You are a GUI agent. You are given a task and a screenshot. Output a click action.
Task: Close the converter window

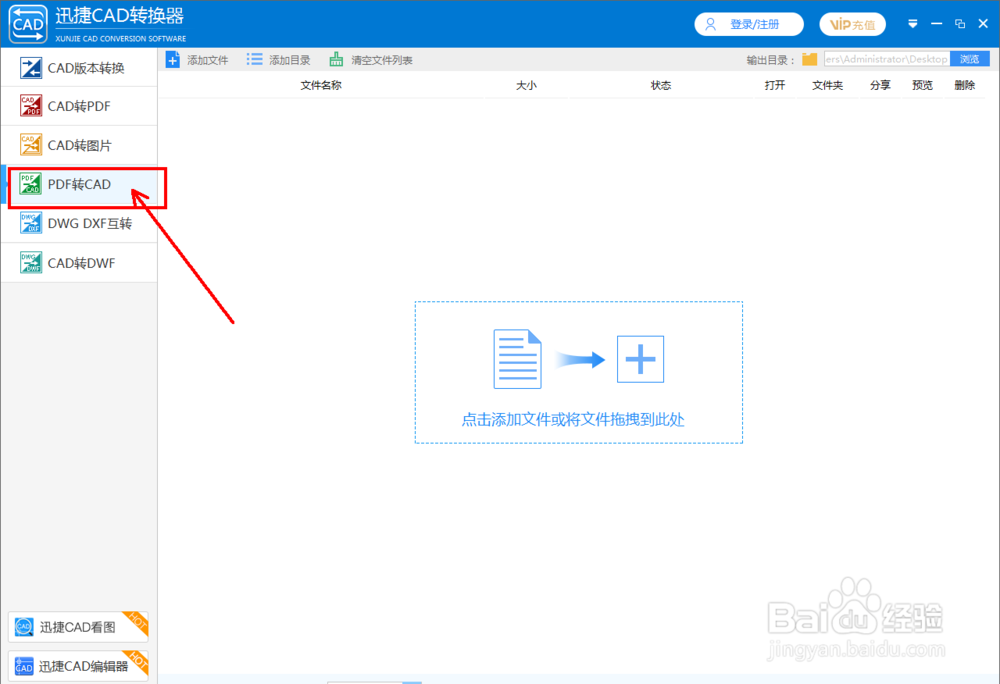pyautogui.click(x=983, y=24)
